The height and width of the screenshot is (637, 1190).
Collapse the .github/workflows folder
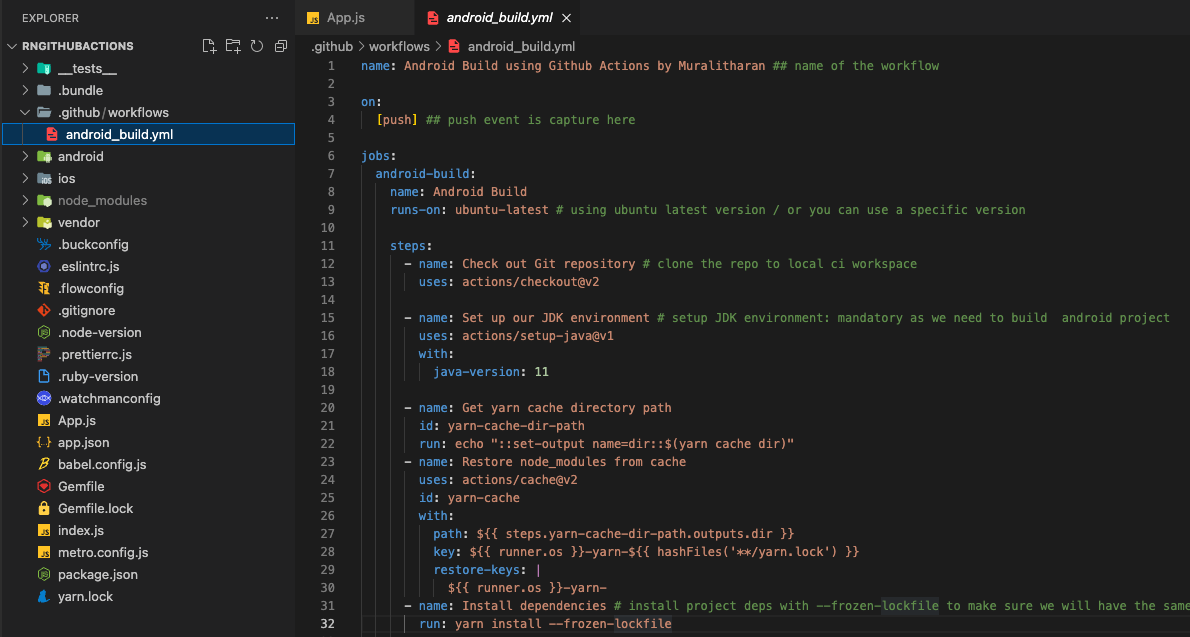point(25,112)
